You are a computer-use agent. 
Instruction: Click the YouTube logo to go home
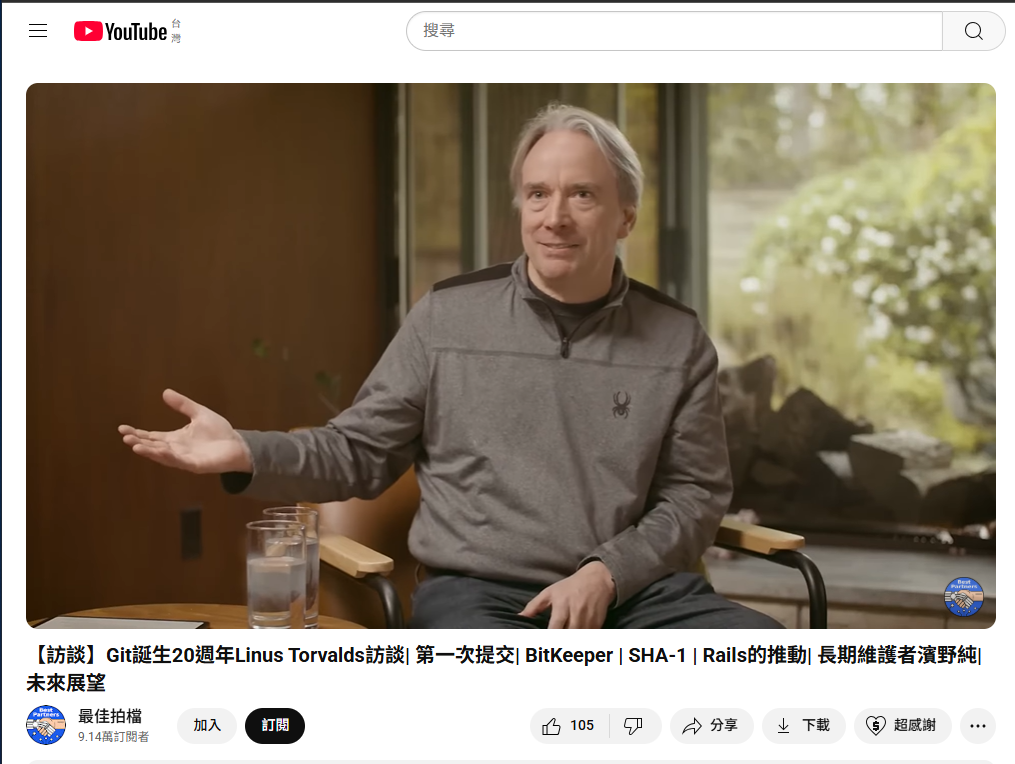[x=120, y=31]
